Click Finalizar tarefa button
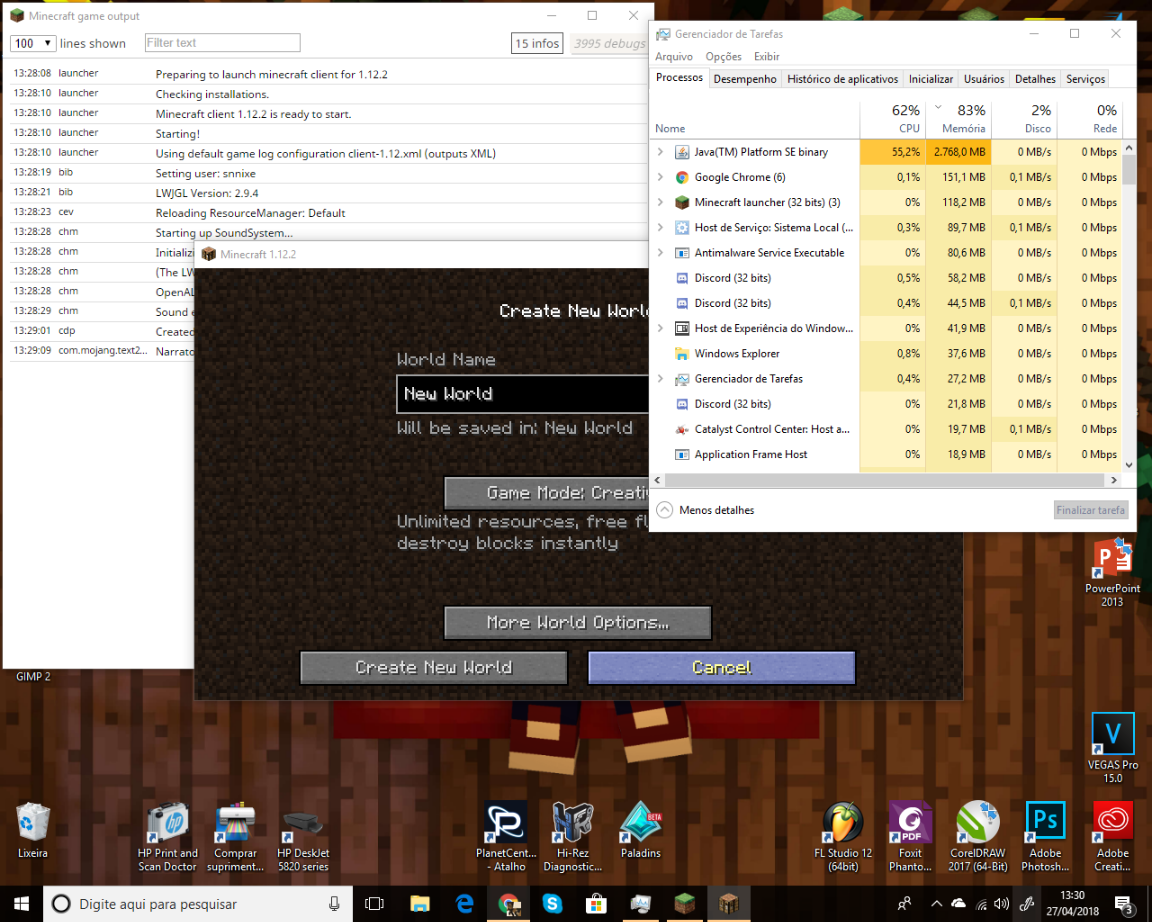 click(x=1090, y=510)
